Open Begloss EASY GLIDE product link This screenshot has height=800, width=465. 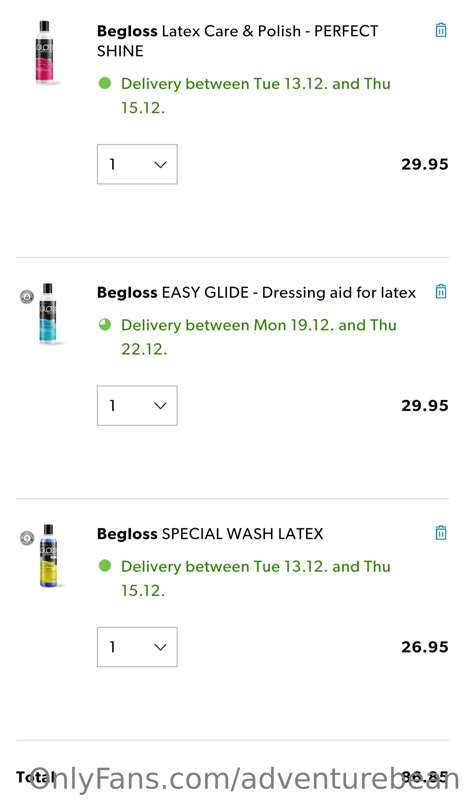pos(256,292)
